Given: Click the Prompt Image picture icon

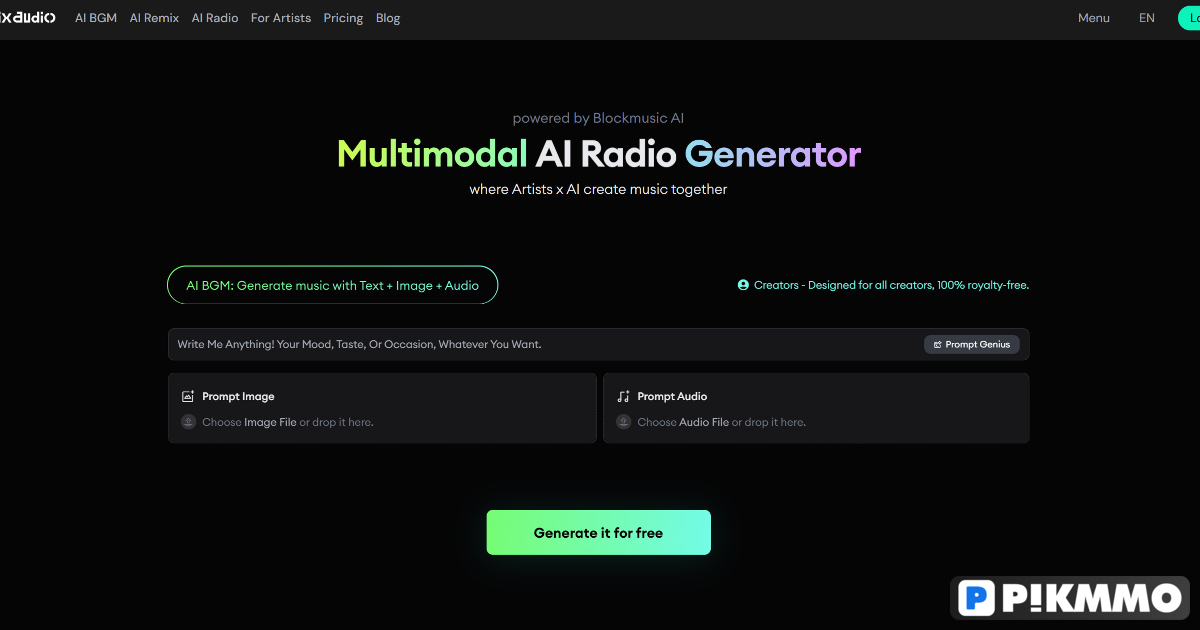Looking at the screenshot, I should point(187,396).
